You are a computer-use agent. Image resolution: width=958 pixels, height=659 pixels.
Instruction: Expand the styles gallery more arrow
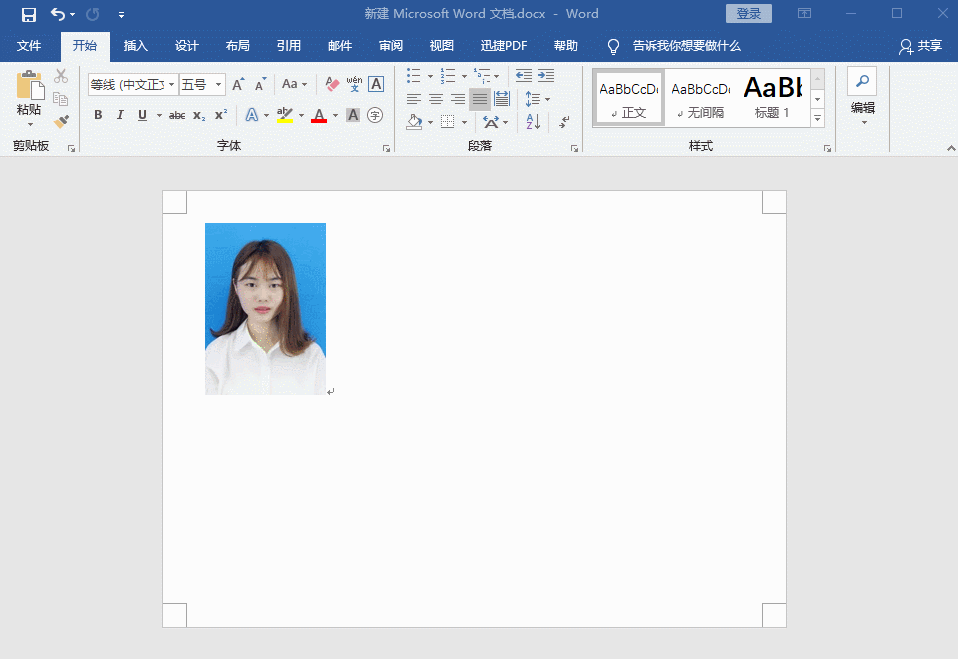817,118
